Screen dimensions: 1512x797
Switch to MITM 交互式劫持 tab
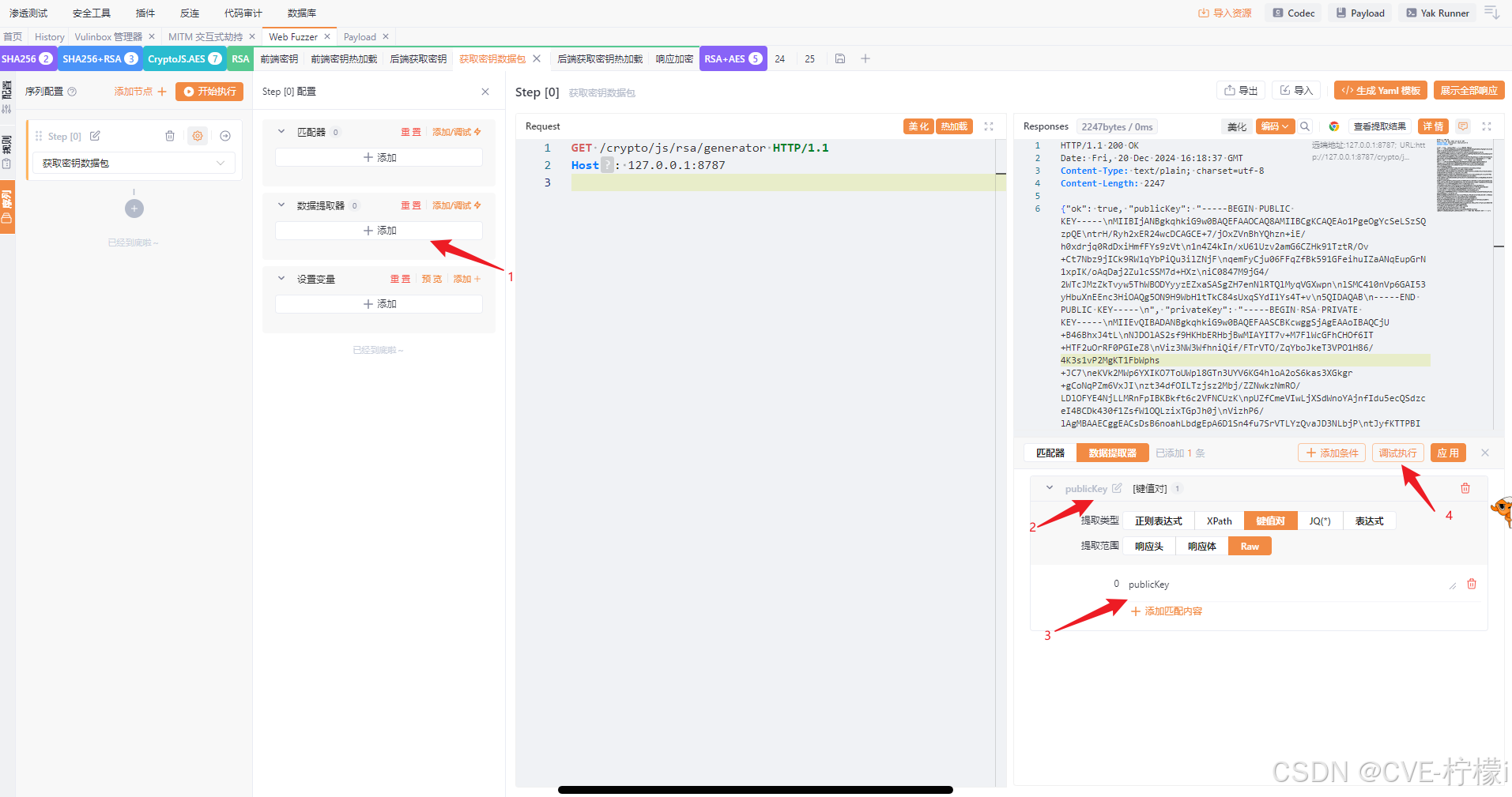pos(205,36)
